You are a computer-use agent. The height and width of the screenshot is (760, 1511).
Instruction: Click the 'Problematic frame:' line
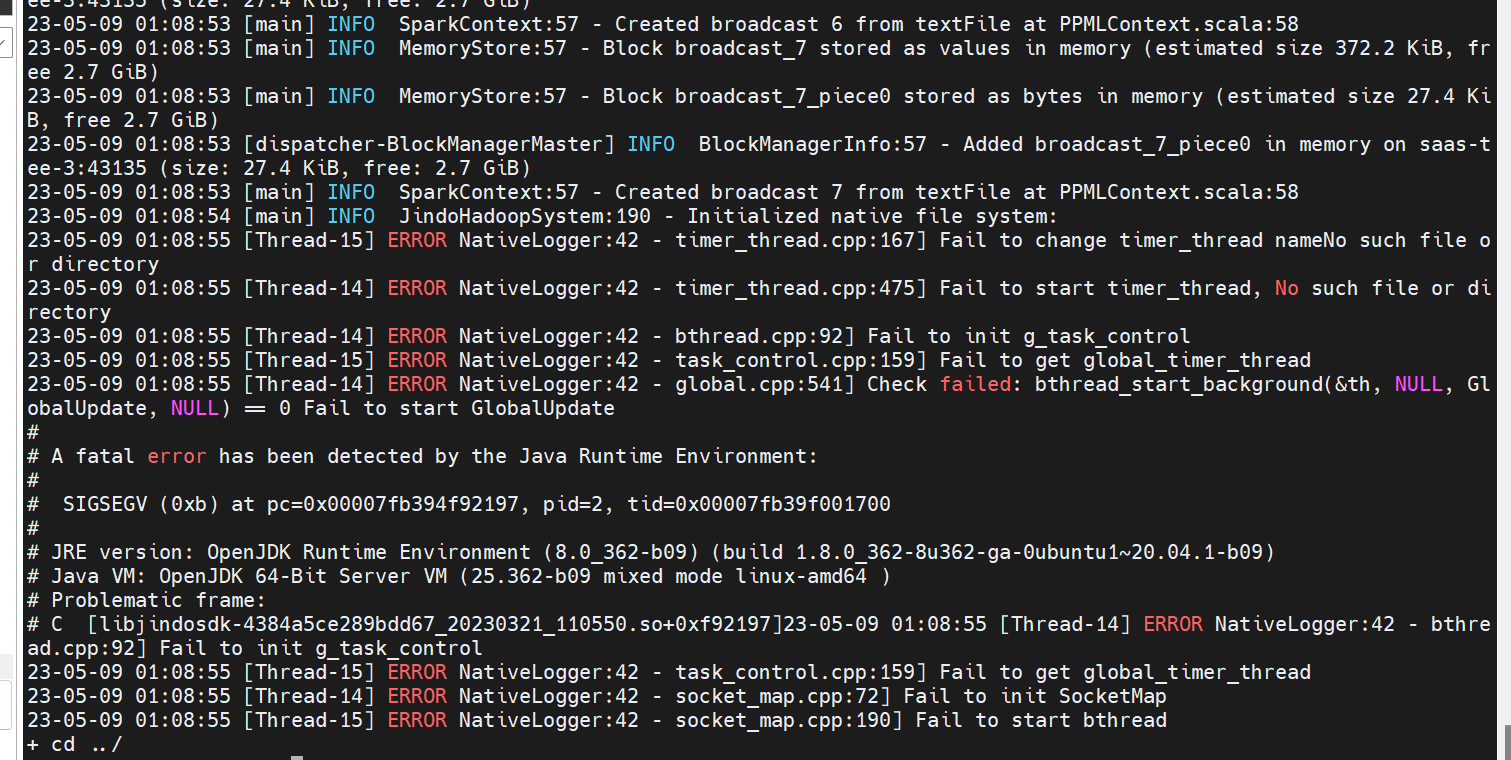158,600
